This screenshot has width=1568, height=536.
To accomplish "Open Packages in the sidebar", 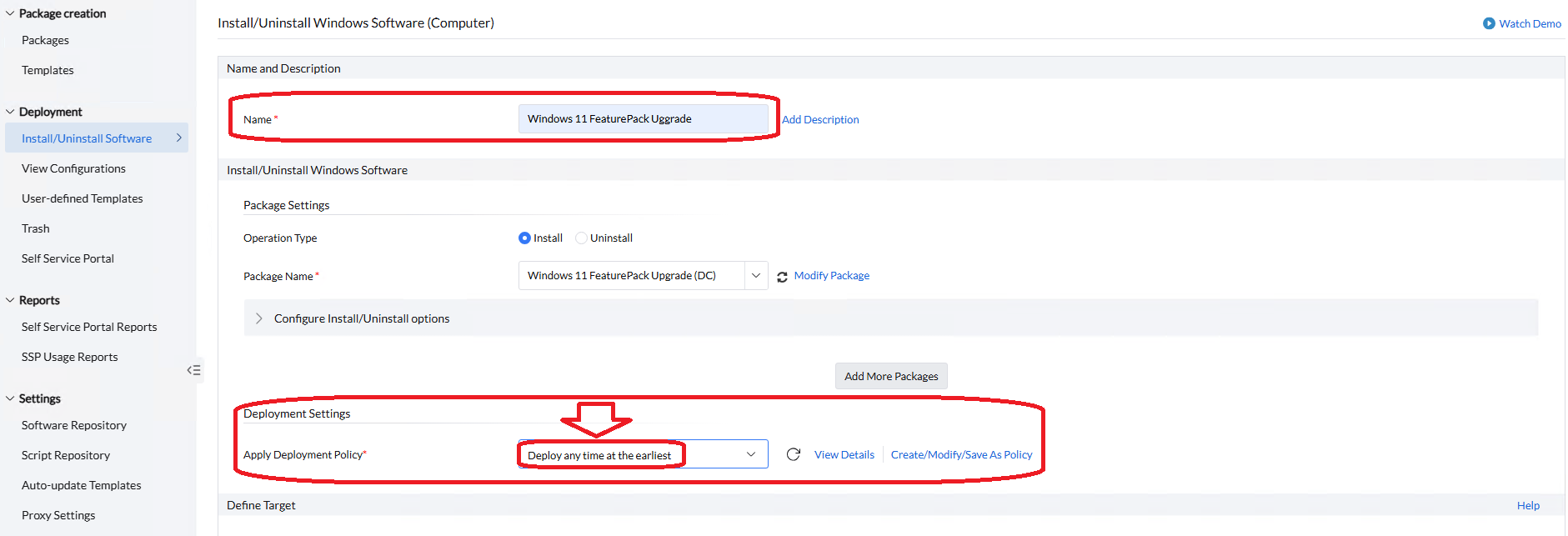I will 45,40.
